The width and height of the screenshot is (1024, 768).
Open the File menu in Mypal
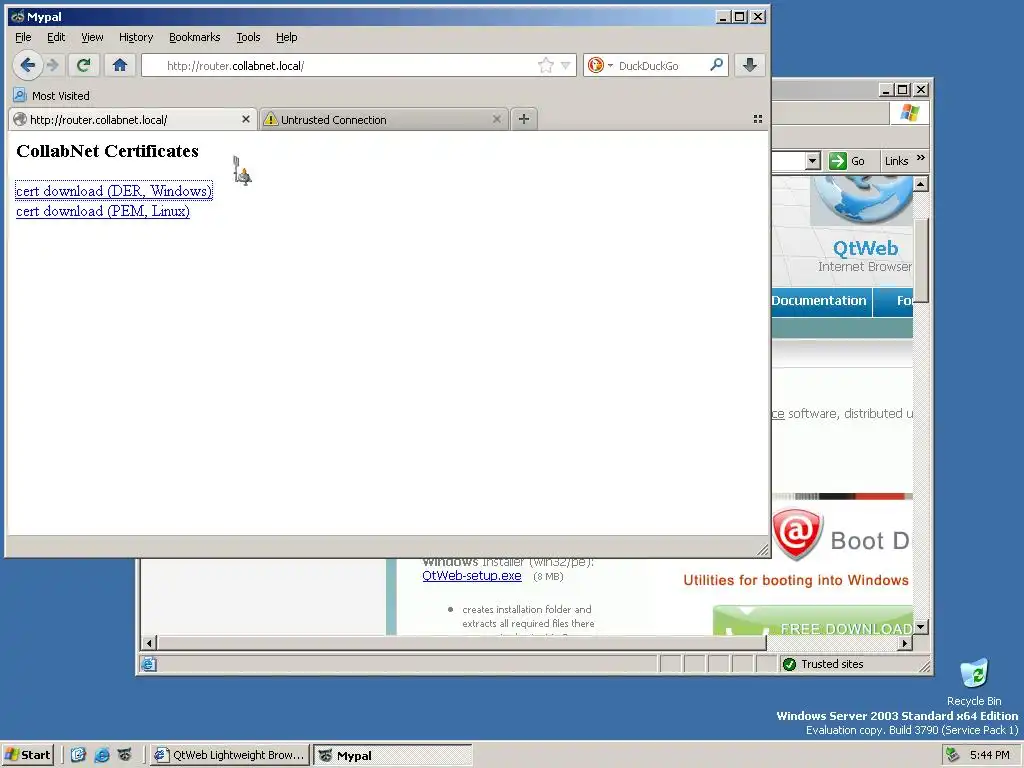(x=23, y=37)
